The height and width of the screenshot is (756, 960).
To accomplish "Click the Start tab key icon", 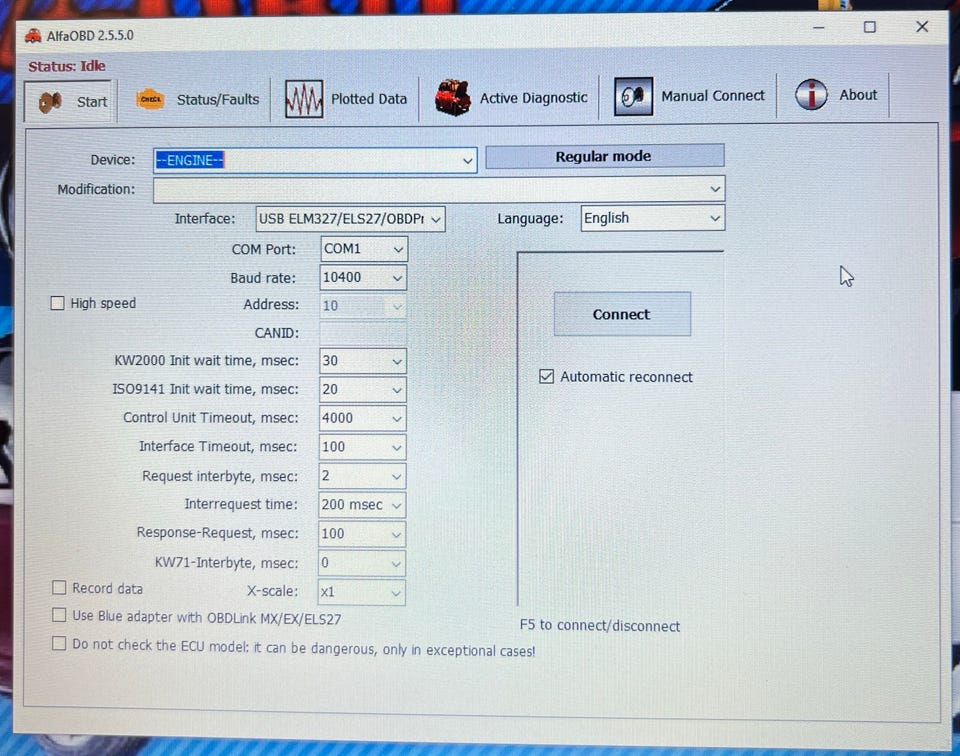I will [50, 102].
